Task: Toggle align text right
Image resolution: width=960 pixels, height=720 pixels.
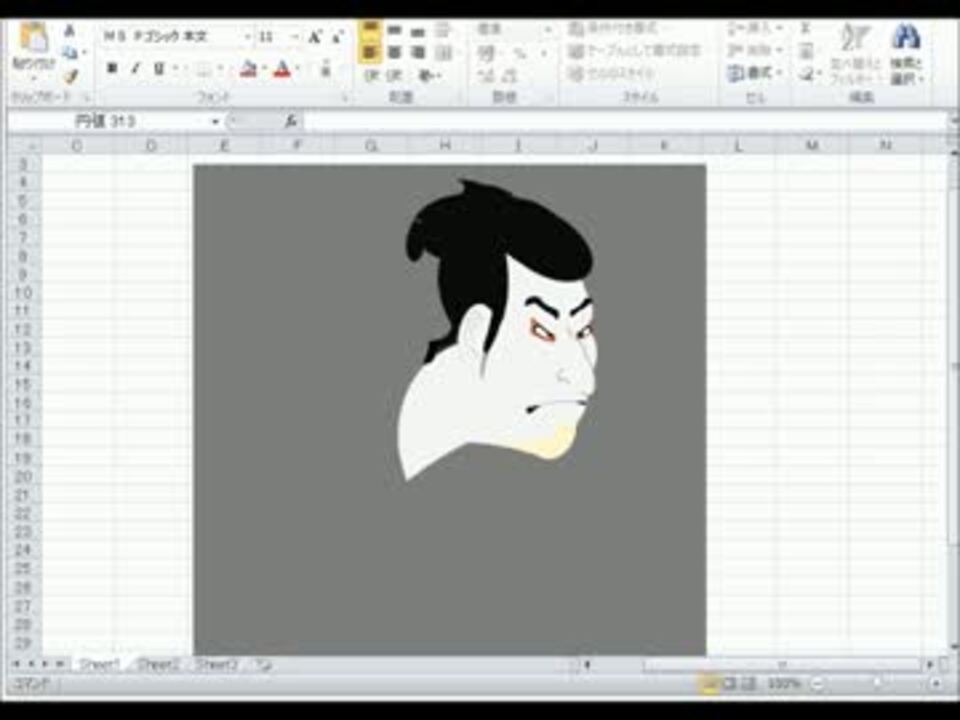Action: [x=418, y=53]
